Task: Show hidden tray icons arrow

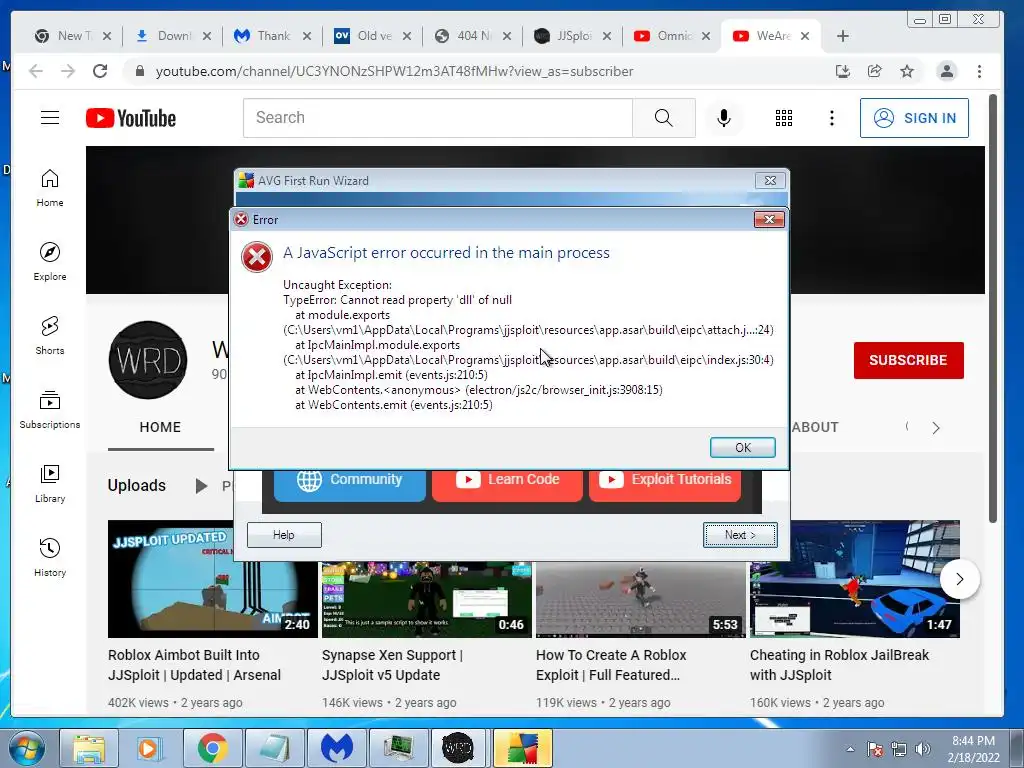Action: (850, 749)
